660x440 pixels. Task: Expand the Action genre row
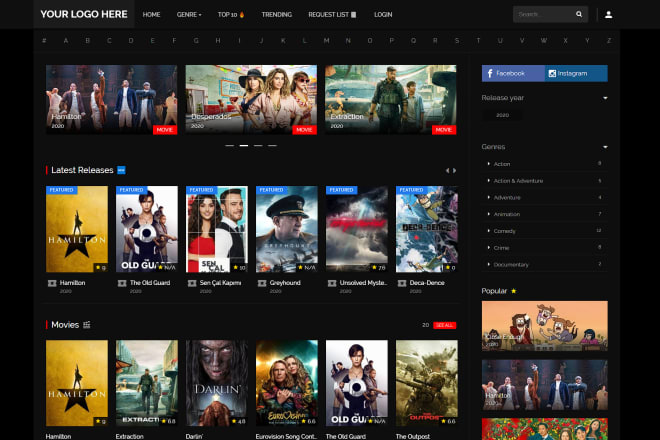tap(545, 164)
